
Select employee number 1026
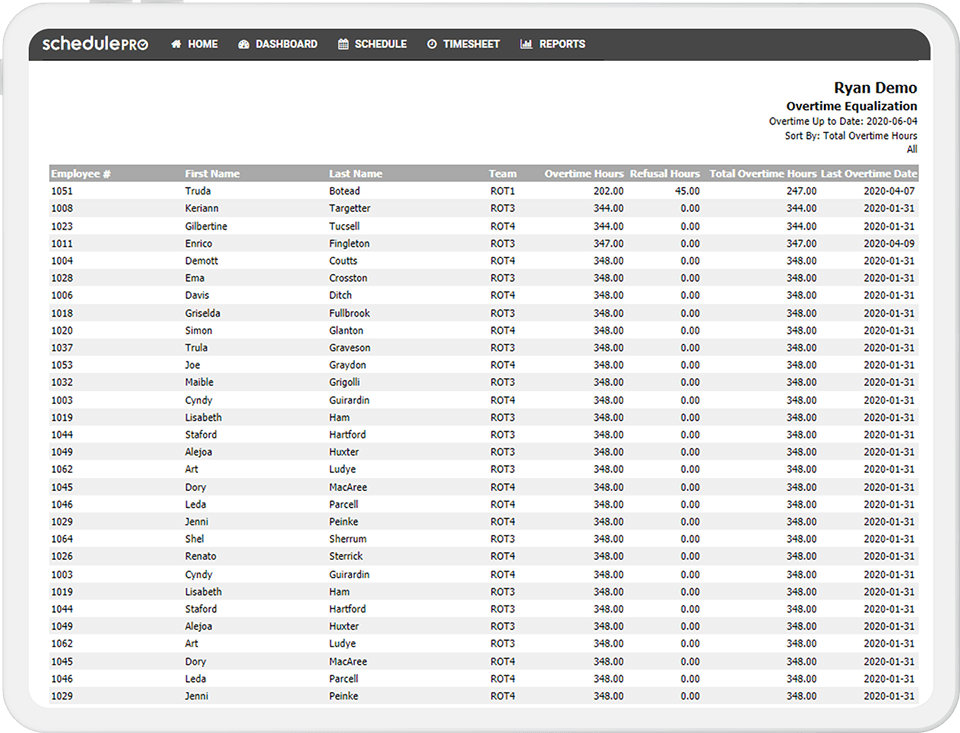click(62, 556)
